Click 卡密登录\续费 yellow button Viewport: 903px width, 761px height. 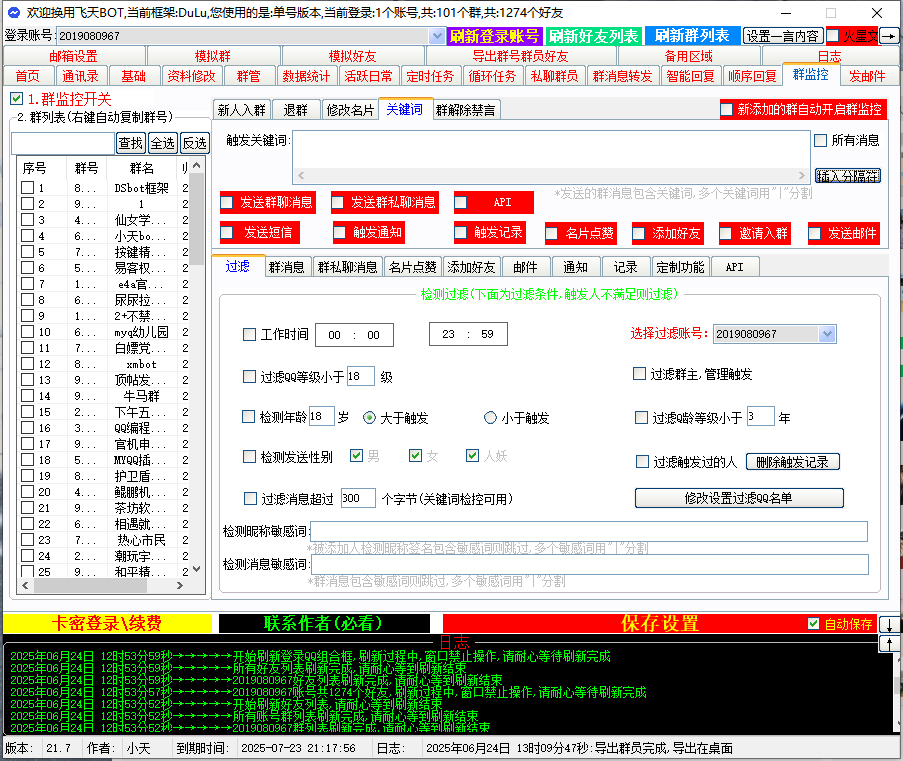coord(107,623)
